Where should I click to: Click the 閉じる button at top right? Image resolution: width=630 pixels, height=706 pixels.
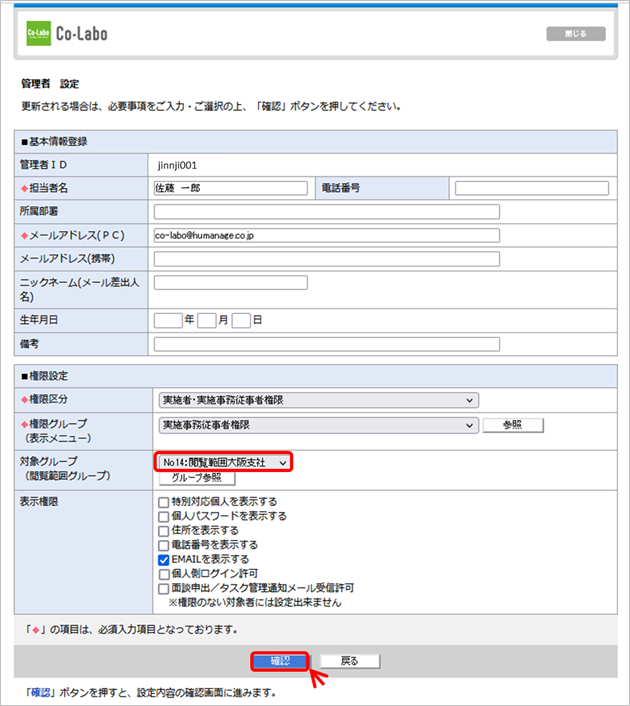[575, 34]
